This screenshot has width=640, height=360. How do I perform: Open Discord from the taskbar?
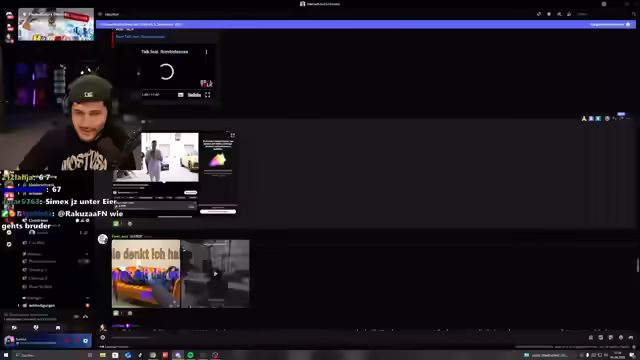pyautogui.click(x=178, y=355)
